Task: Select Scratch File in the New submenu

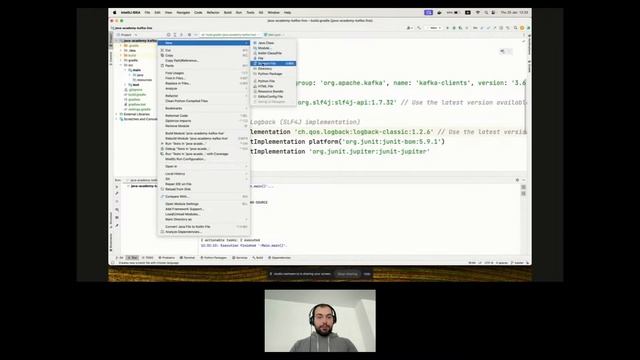Action: point(273,64)
